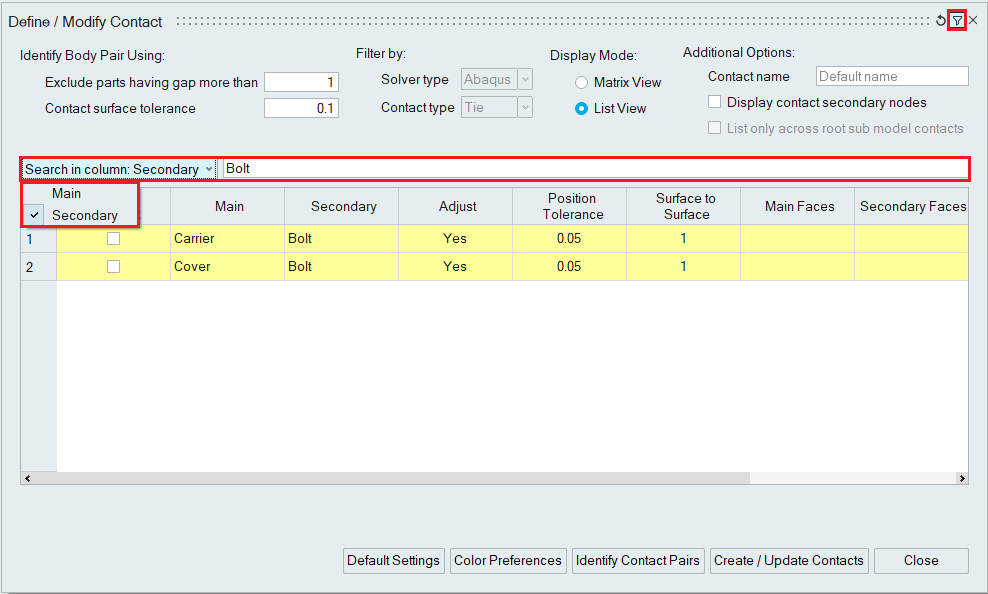This screenshot has height=594, width=988.
Task: Choose Secondary from search column menu
Action: [x=84, y=215]
